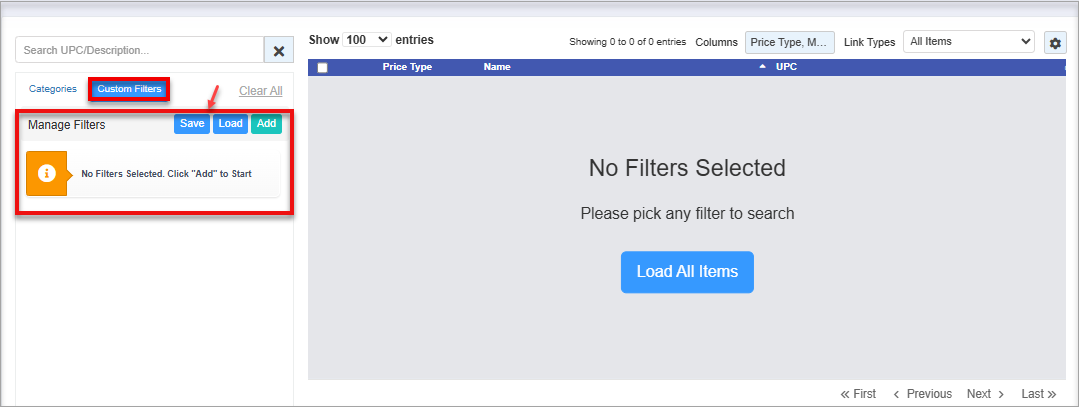
Task: Click the Load All Items button
Action: (687, 272)
